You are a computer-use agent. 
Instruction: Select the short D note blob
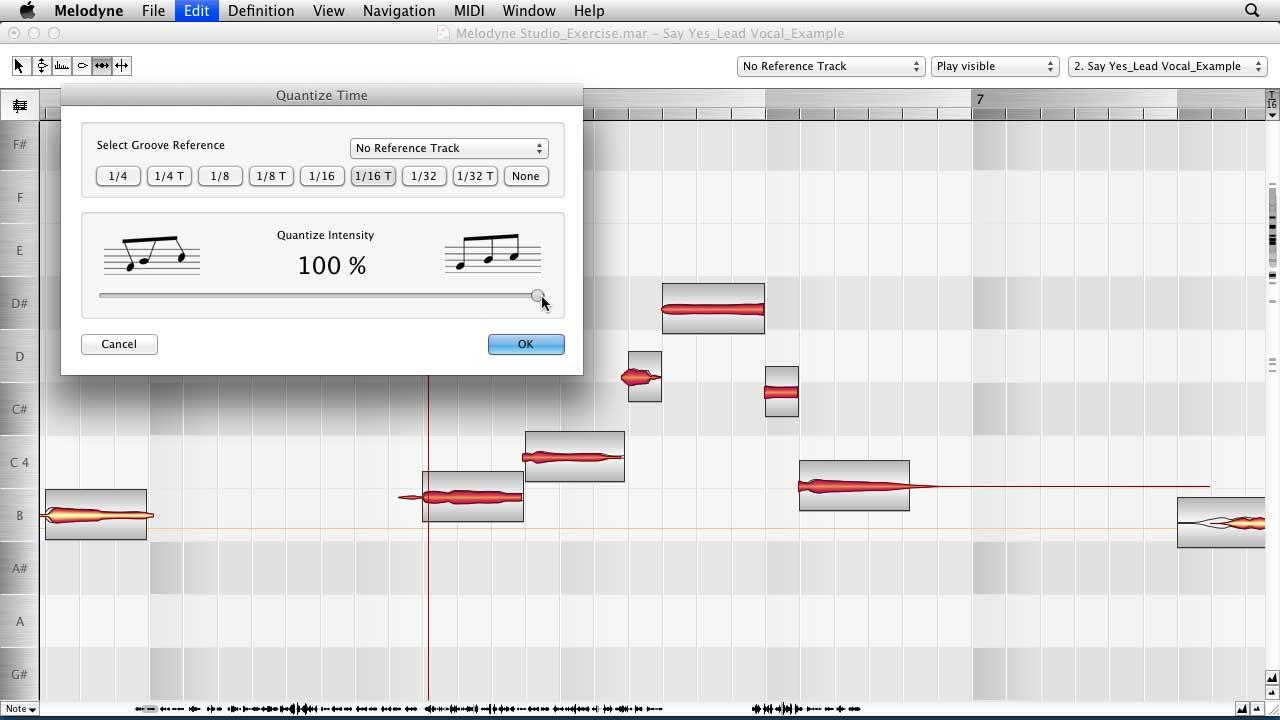[644, 377]
